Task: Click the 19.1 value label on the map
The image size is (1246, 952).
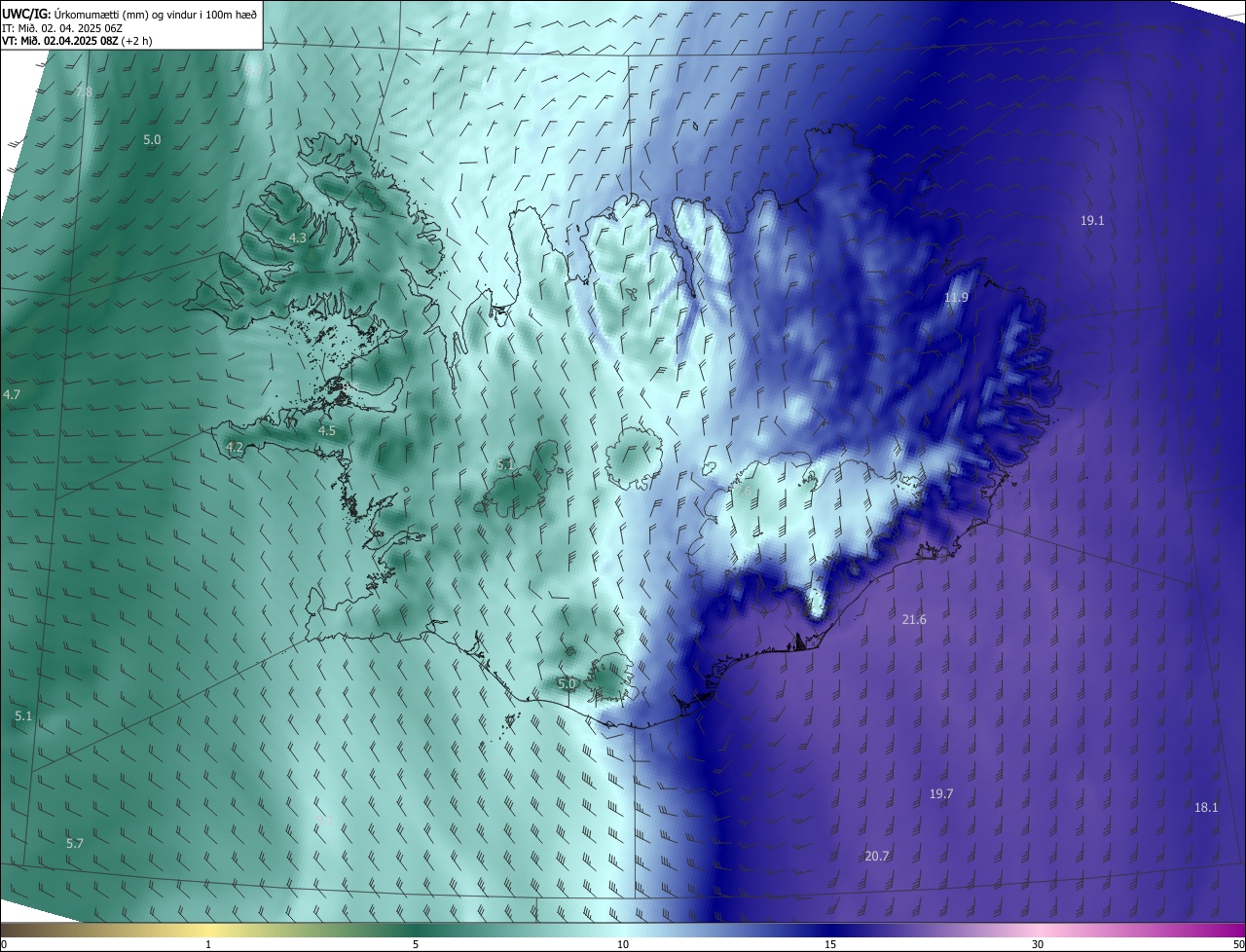Action: click(1092, 221)
